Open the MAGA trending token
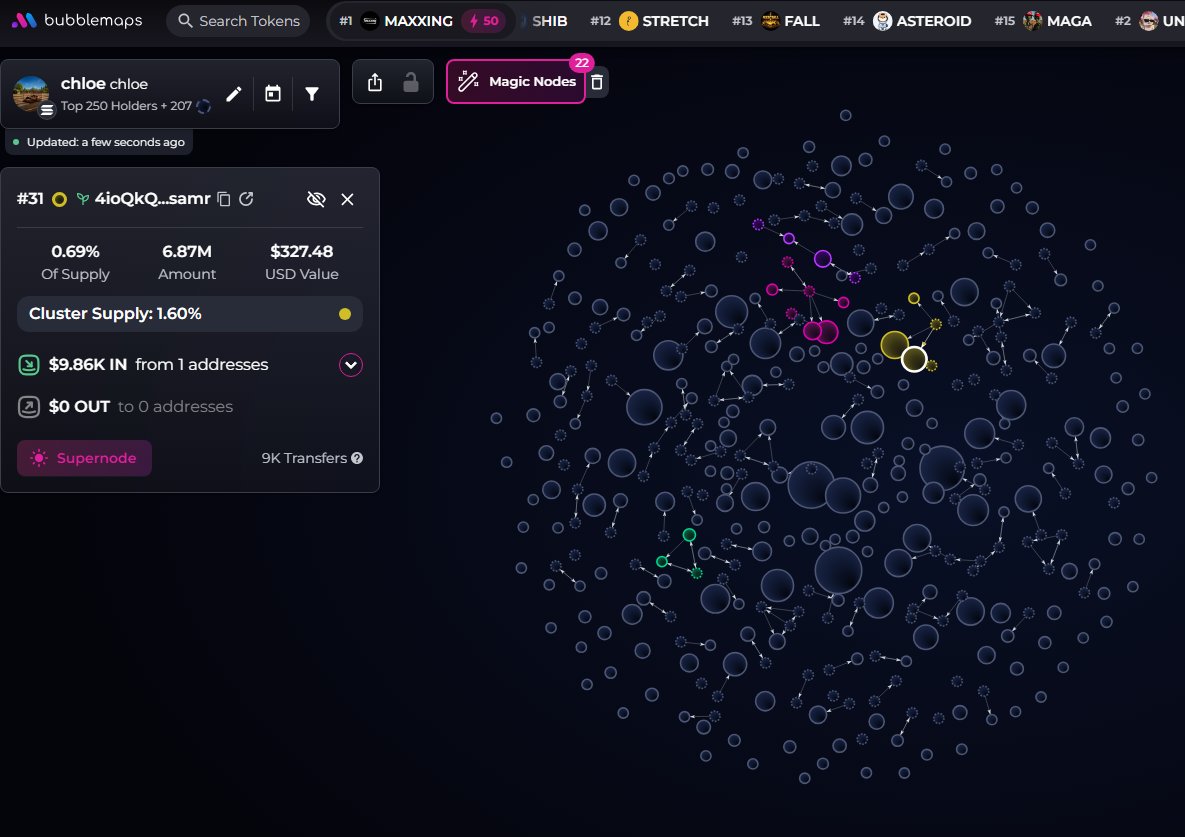This screenshot has height=837, width=1185. 1057,20
